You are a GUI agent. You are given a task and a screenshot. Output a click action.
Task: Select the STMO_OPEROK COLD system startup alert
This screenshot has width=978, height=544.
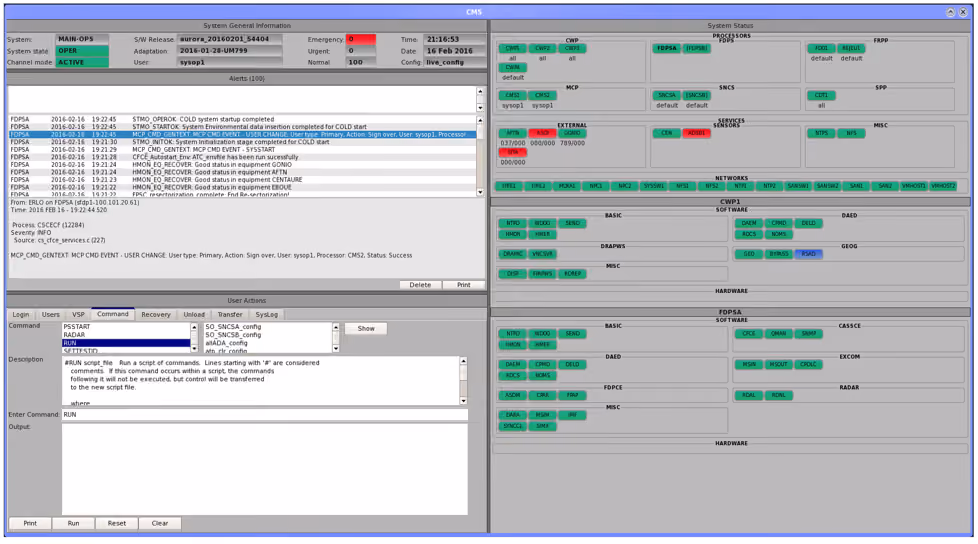coord(242,119)
